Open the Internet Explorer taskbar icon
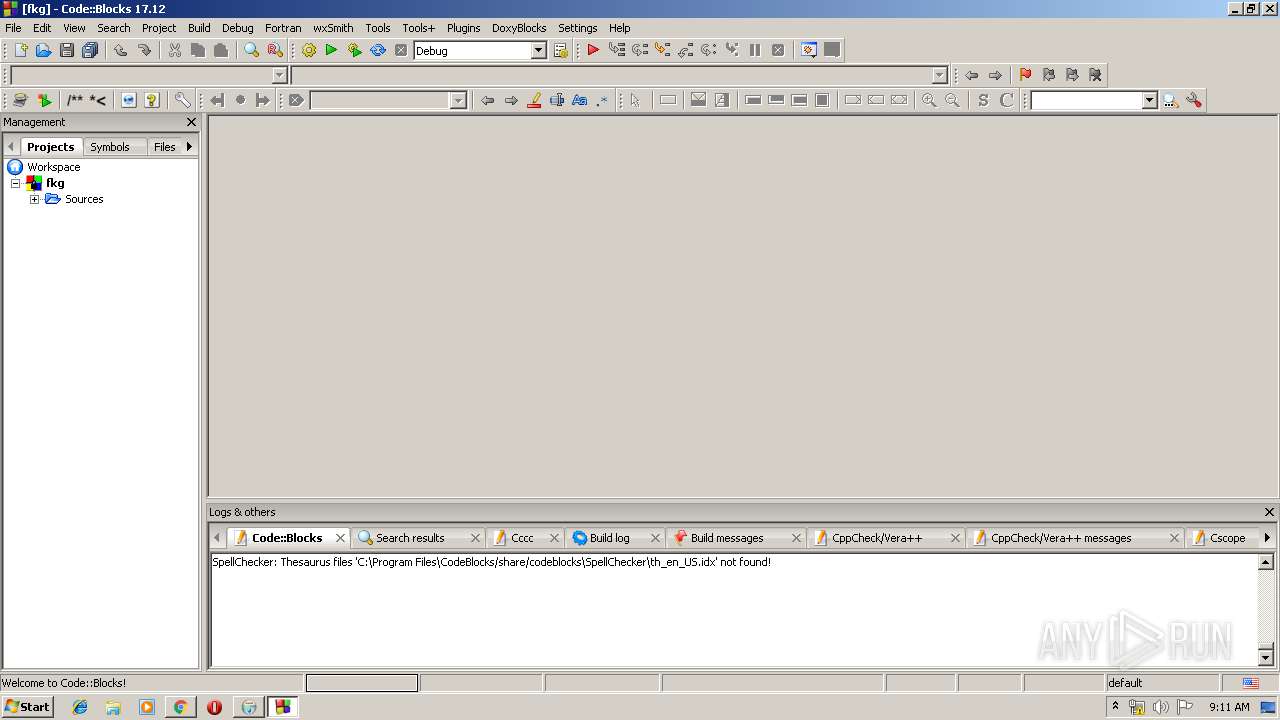Viewport: 1280px width, 720px height. (80, 707)
